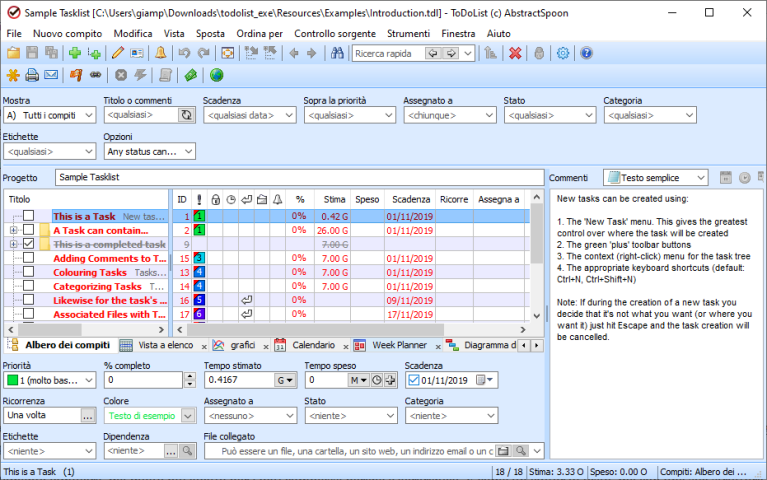Click the maximize tasklist view icon

point(227,53)
